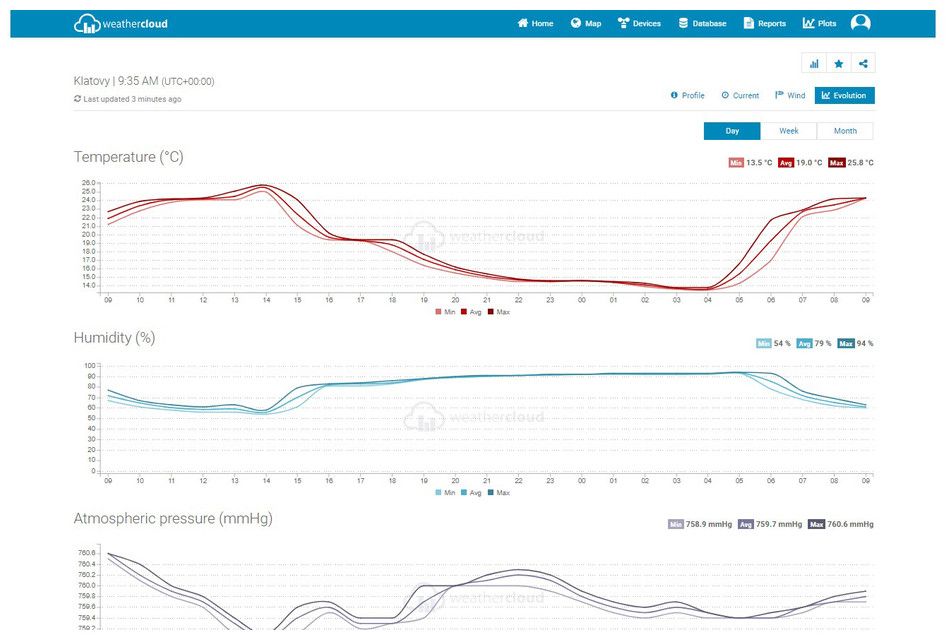Click the refresh icon beside Last updated
946x640 pixels.
point(78,99)
